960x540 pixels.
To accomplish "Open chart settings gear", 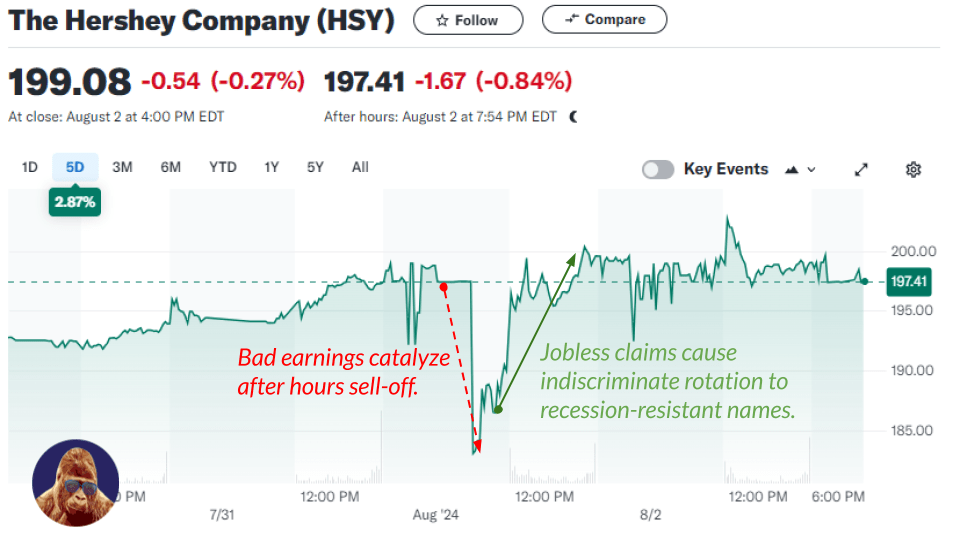I will coord(913,170).
